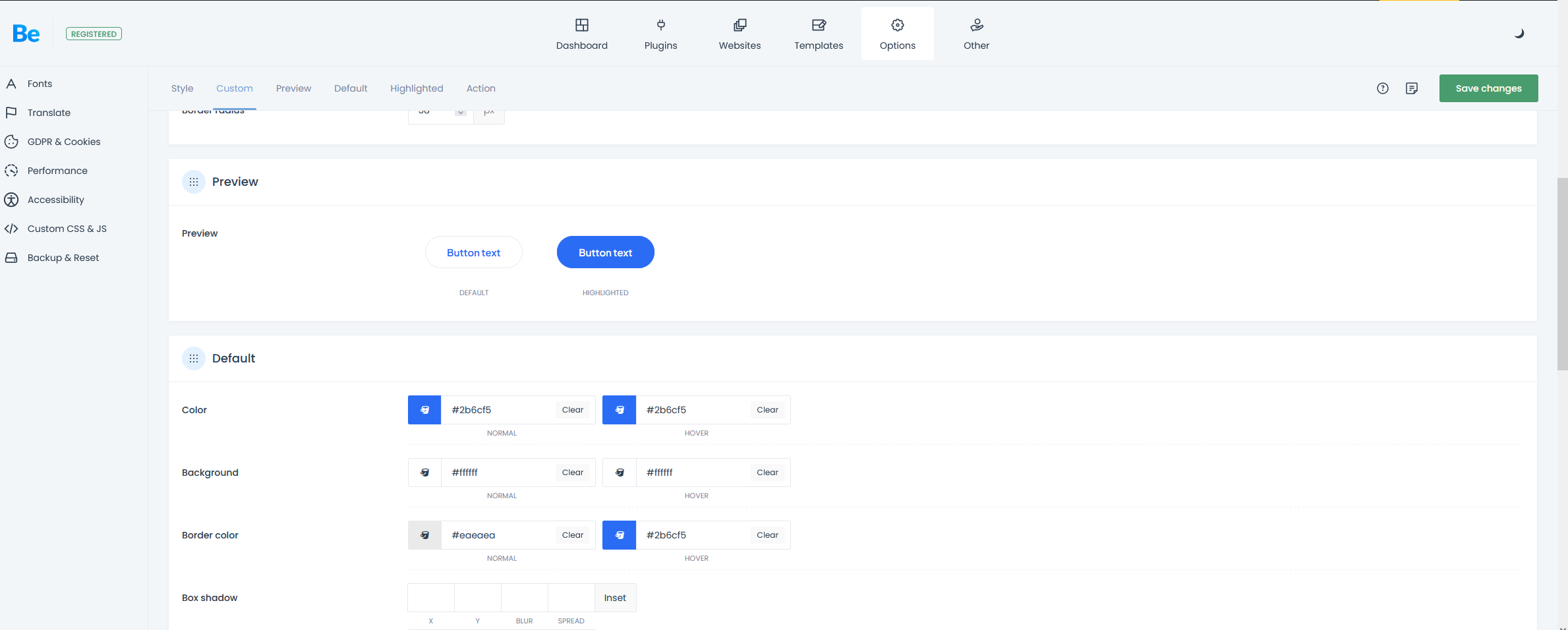Clear the Background hover value
1568x630 pixels.
tap(767, 472)
